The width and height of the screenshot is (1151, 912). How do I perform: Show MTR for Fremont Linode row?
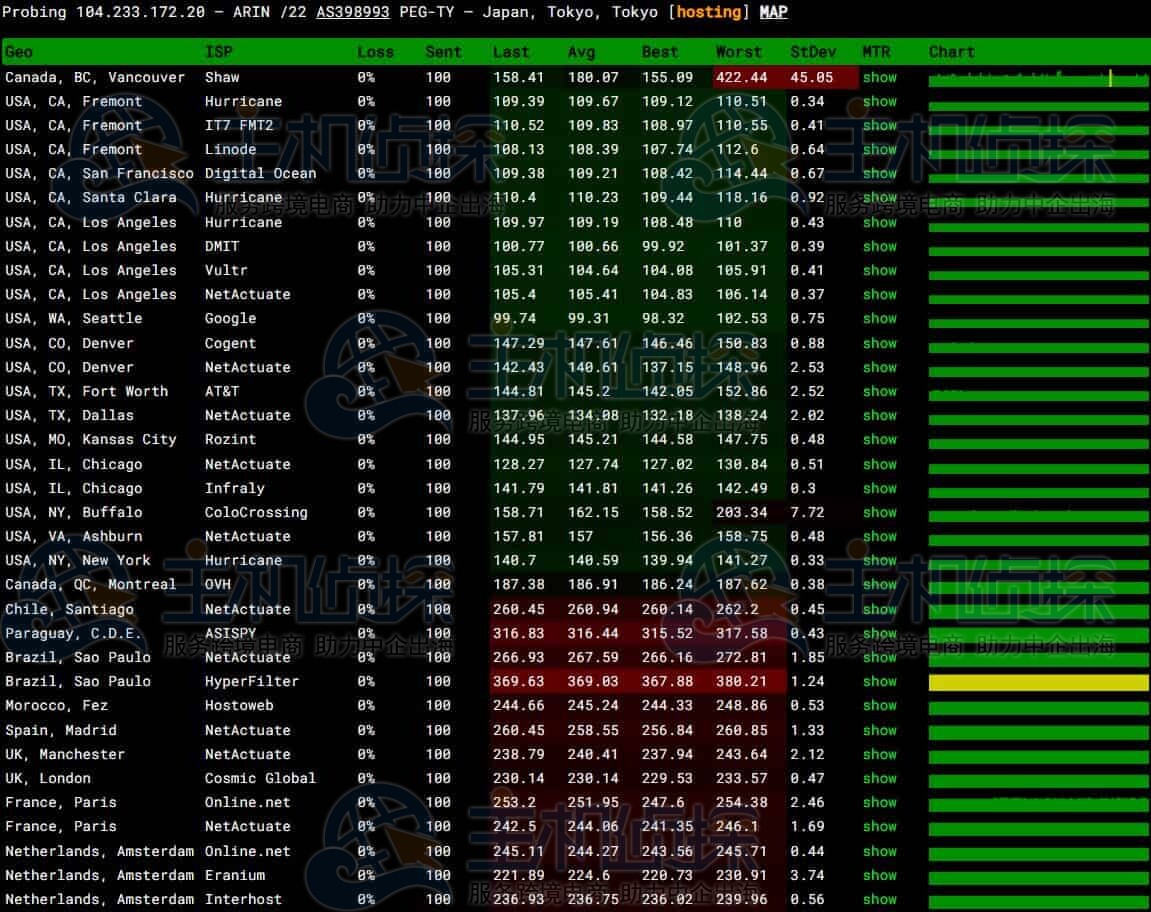click(x=879, y=150)
